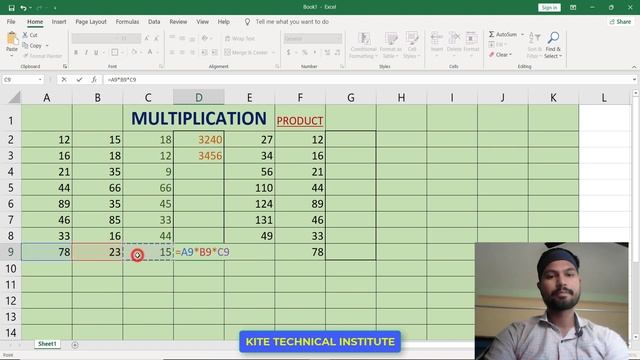Click the AutoSum sigma icon
Viewport: 640px width, 360px height.
491,34
